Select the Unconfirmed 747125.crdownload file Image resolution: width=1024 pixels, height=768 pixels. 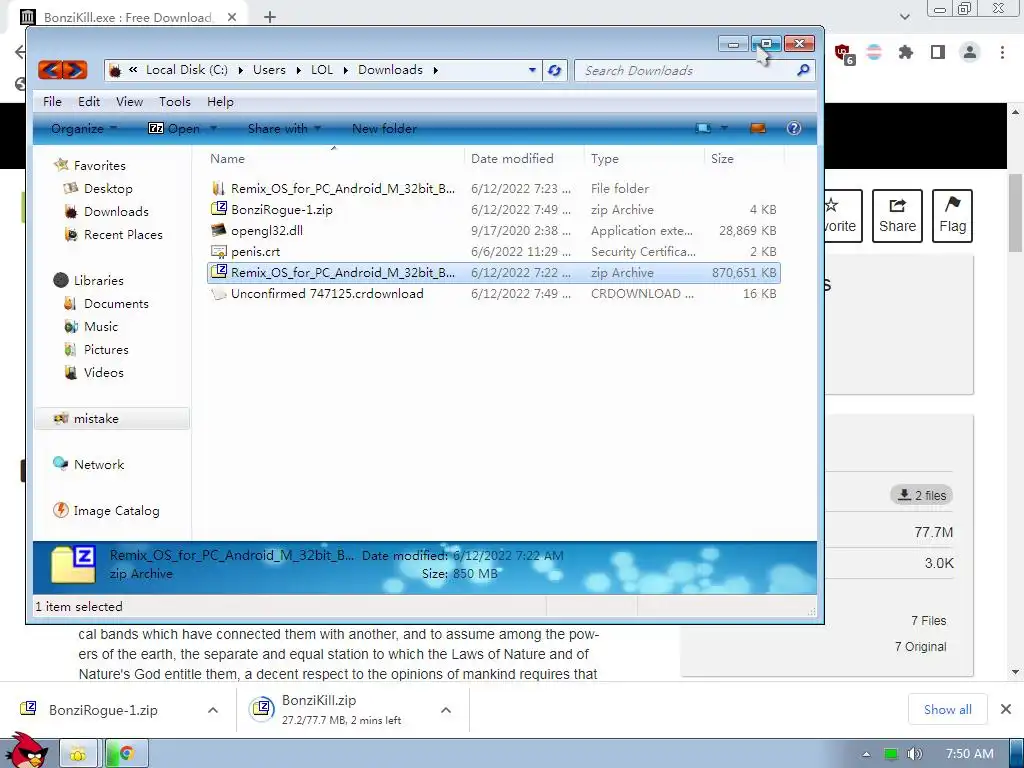click(x=327, y=294)
